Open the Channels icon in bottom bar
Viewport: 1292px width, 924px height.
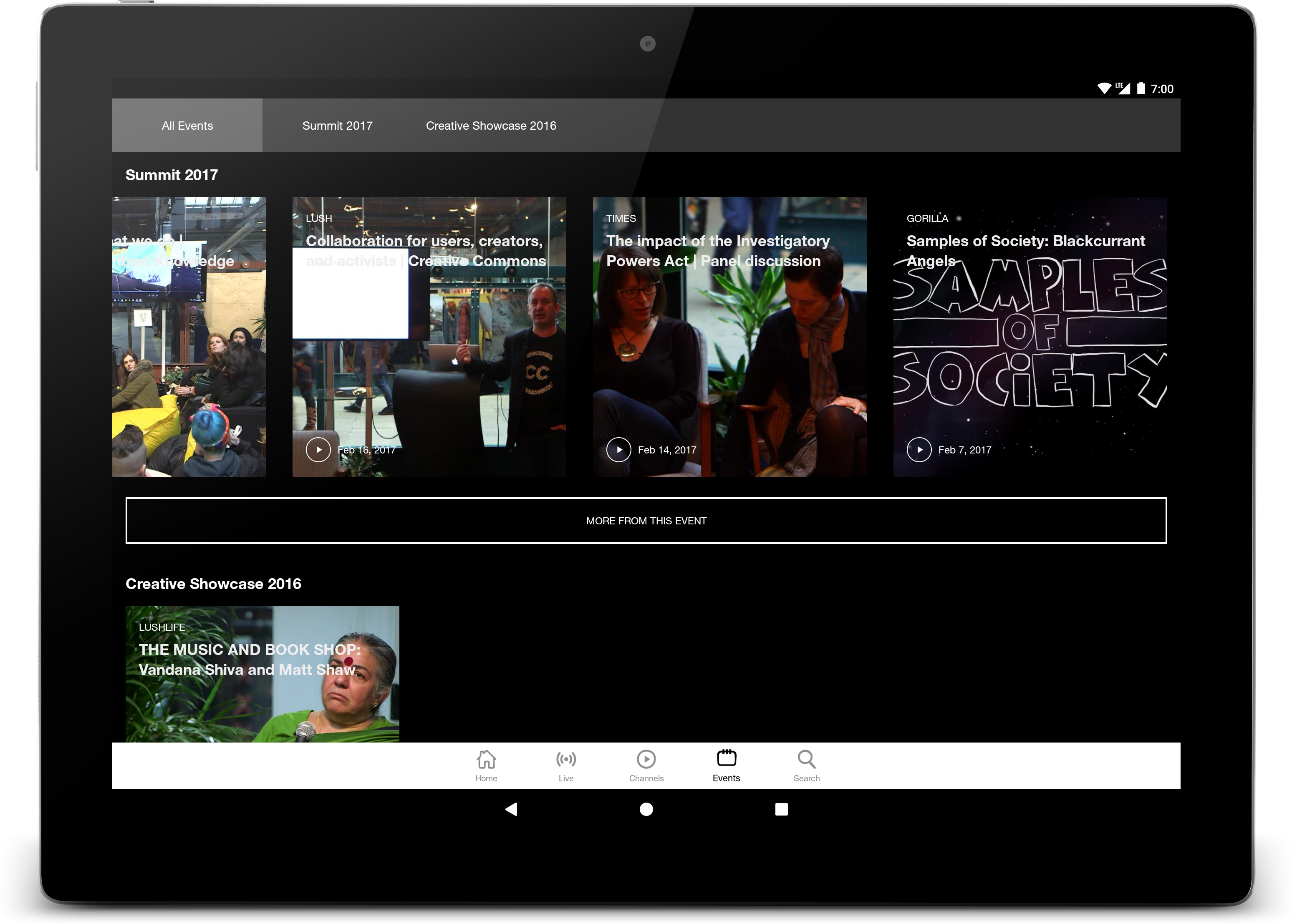646,759
